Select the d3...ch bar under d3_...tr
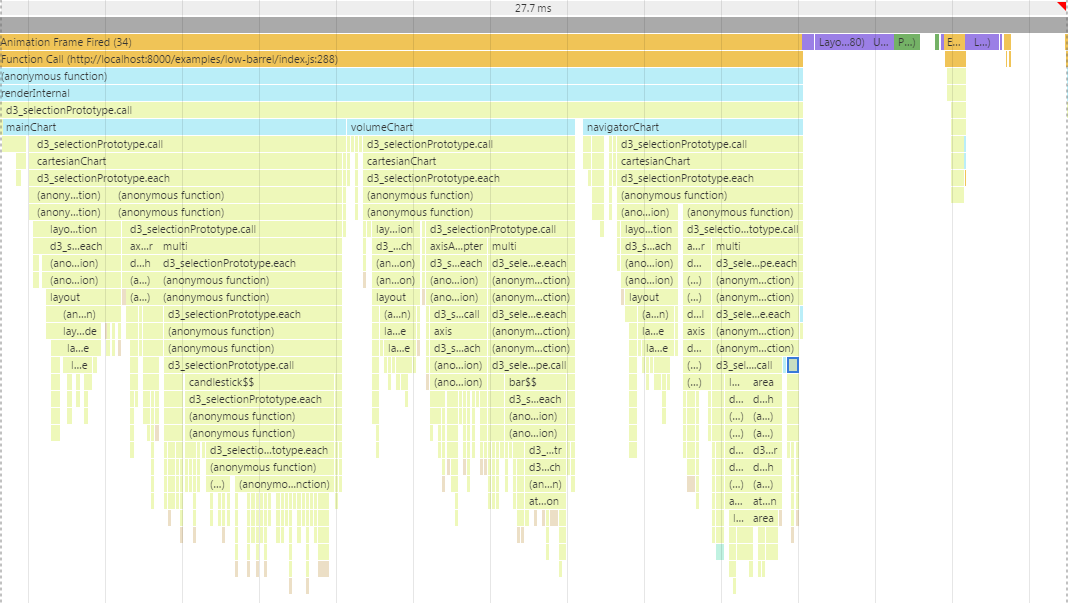 (x=545, y=468)
